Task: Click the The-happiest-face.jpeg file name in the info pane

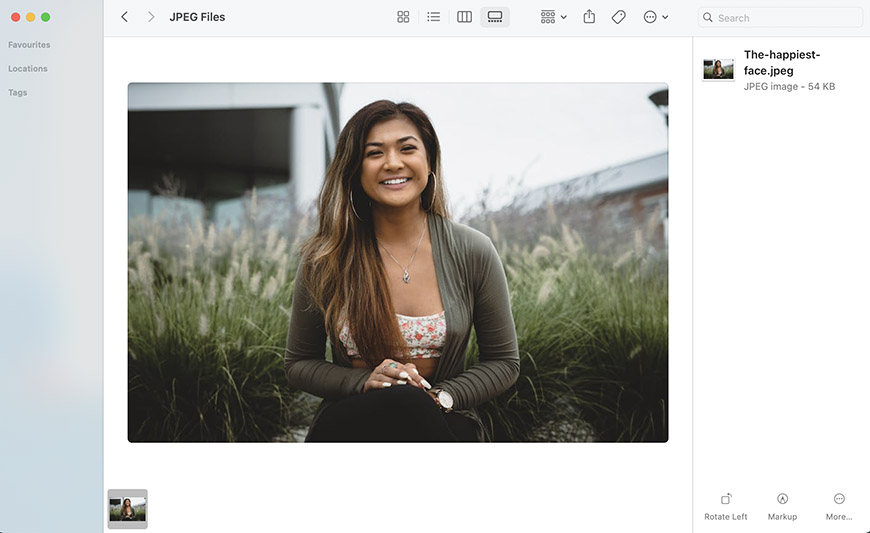Action: (x=781, y=63)
